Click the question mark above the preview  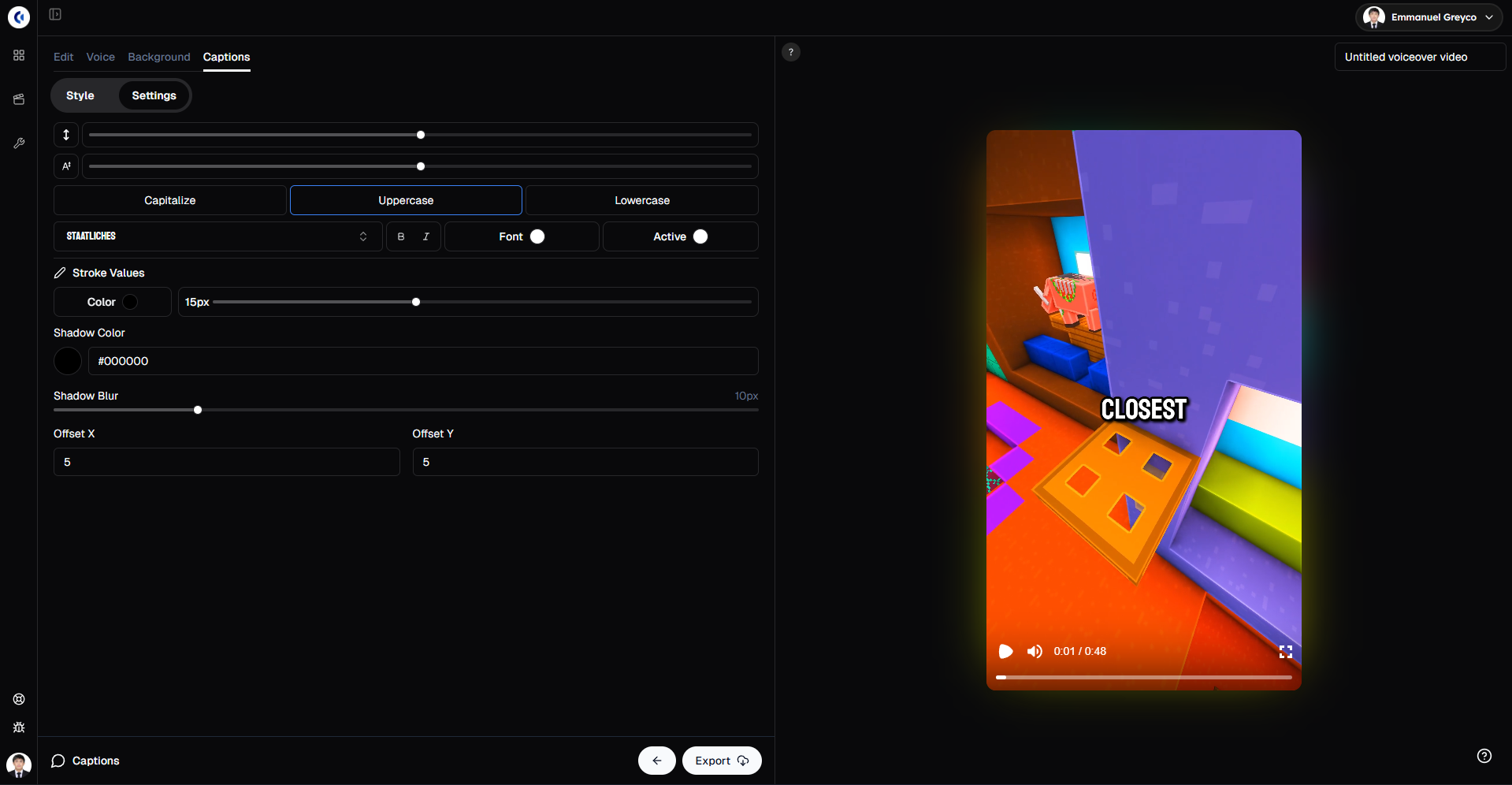(x=791, y=52)
